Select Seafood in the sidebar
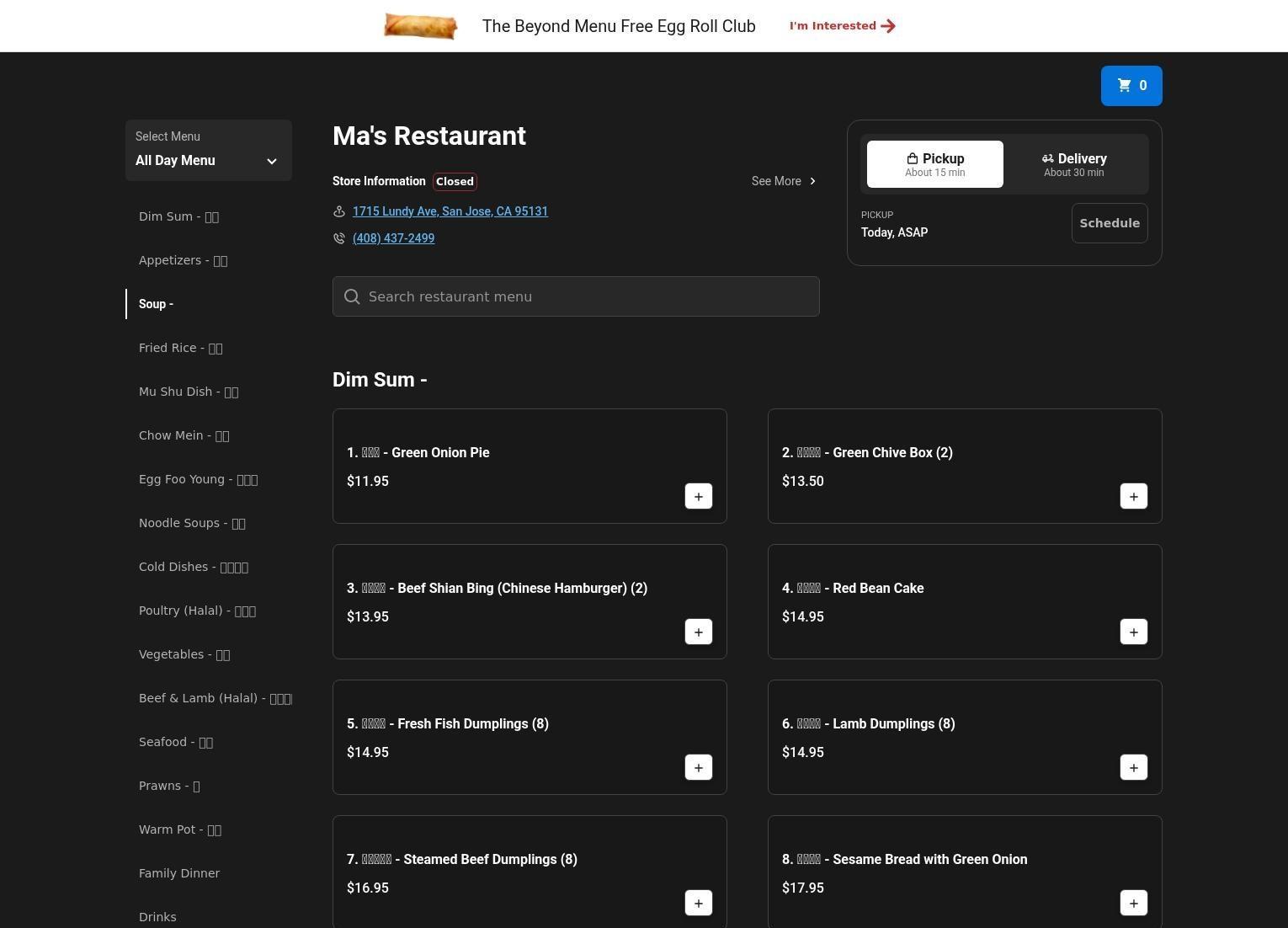 click(176, 742)
